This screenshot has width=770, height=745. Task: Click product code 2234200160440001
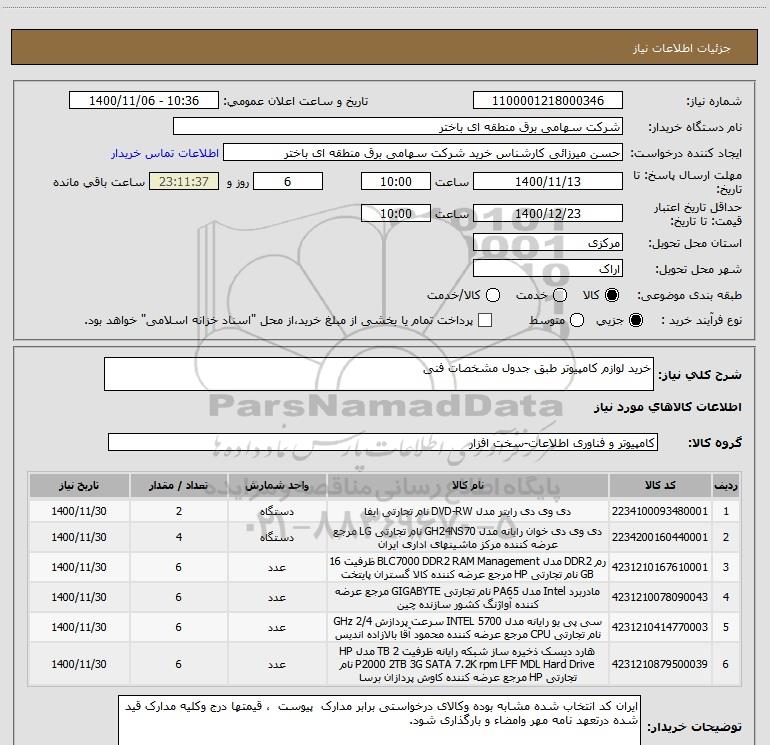tap(660, 537)
